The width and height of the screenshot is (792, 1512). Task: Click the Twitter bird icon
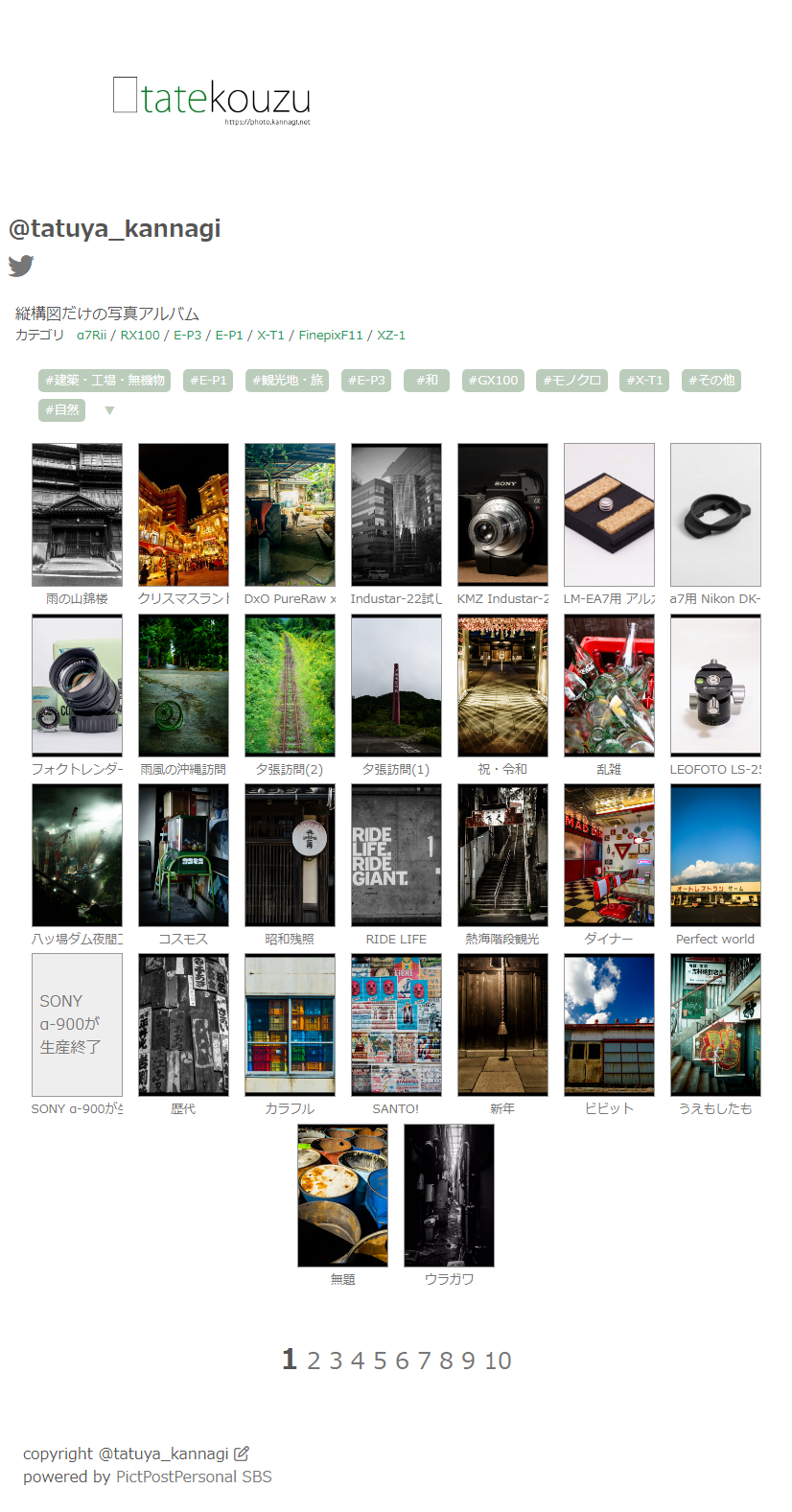(x=21, y=266)
